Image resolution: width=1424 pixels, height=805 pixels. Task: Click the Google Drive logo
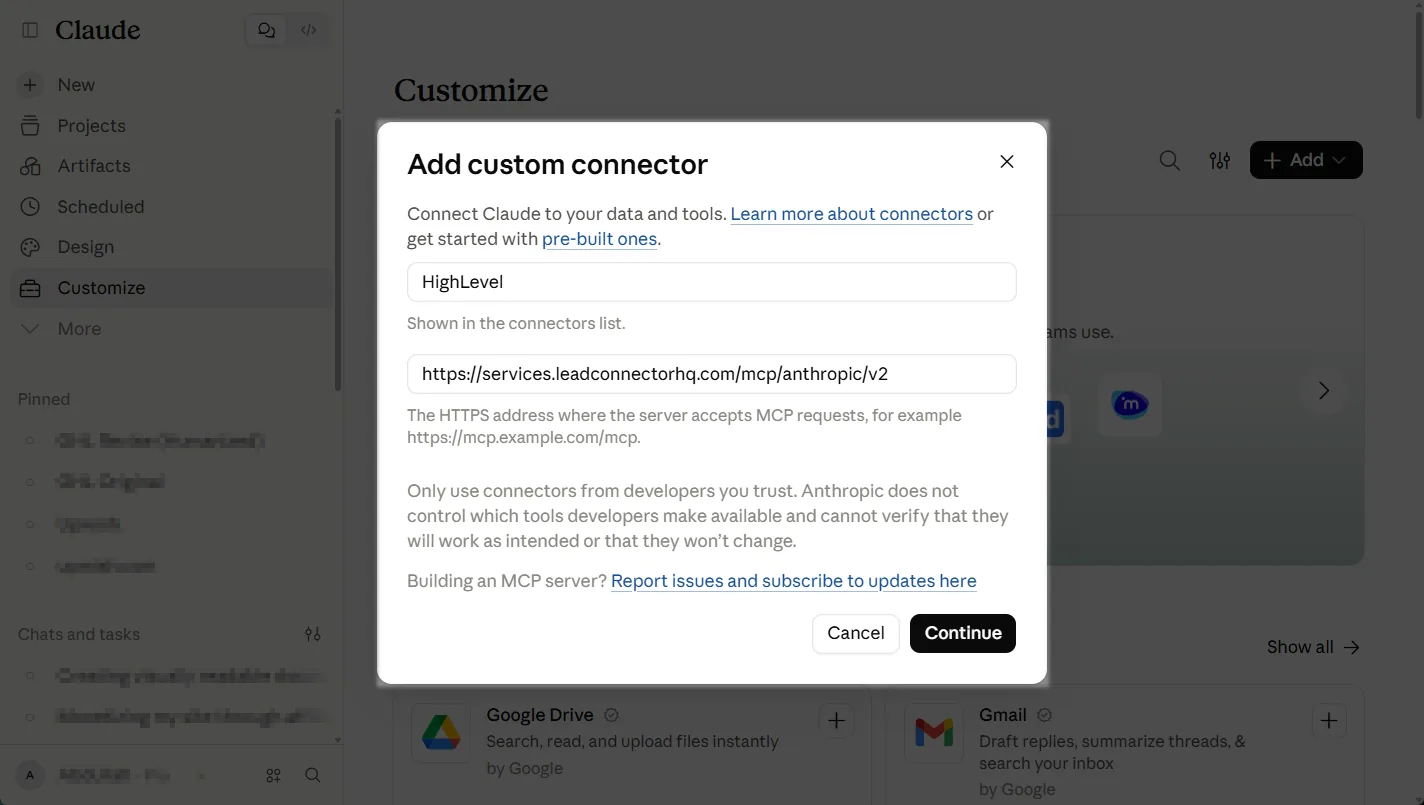click(441, 734)
